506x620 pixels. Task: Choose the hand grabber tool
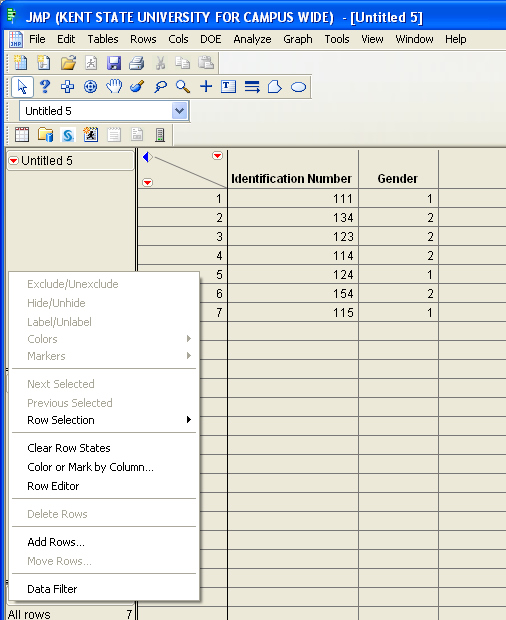(114, 87)
